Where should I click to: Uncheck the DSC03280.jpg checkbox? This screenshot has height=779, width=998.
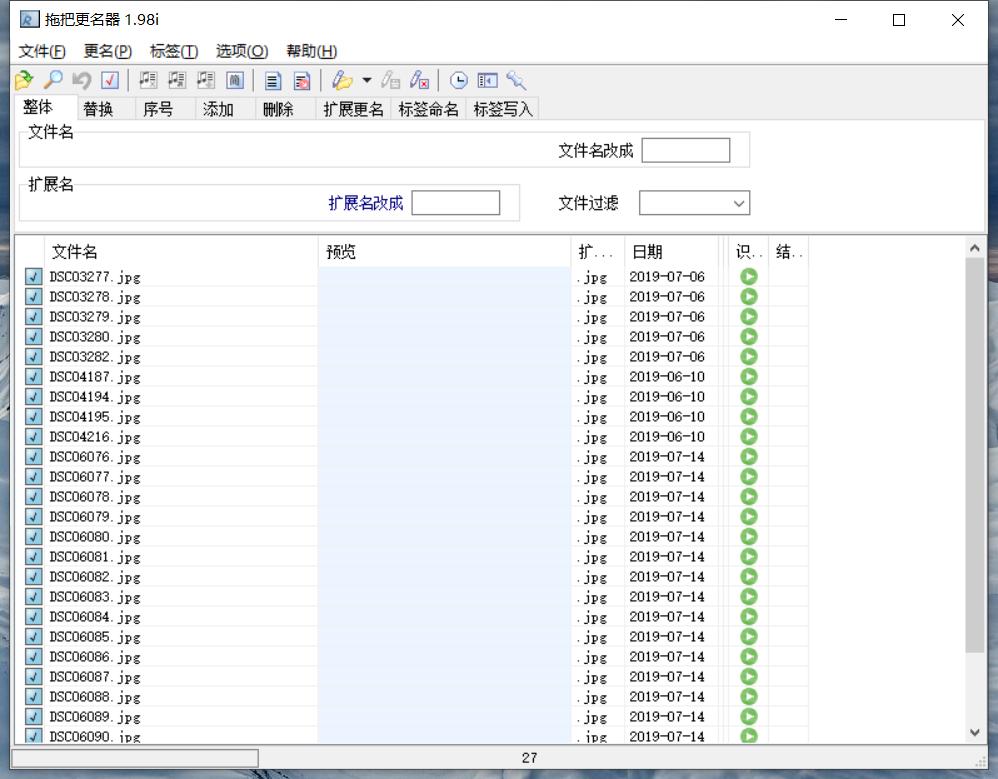[x=33, y=337]
